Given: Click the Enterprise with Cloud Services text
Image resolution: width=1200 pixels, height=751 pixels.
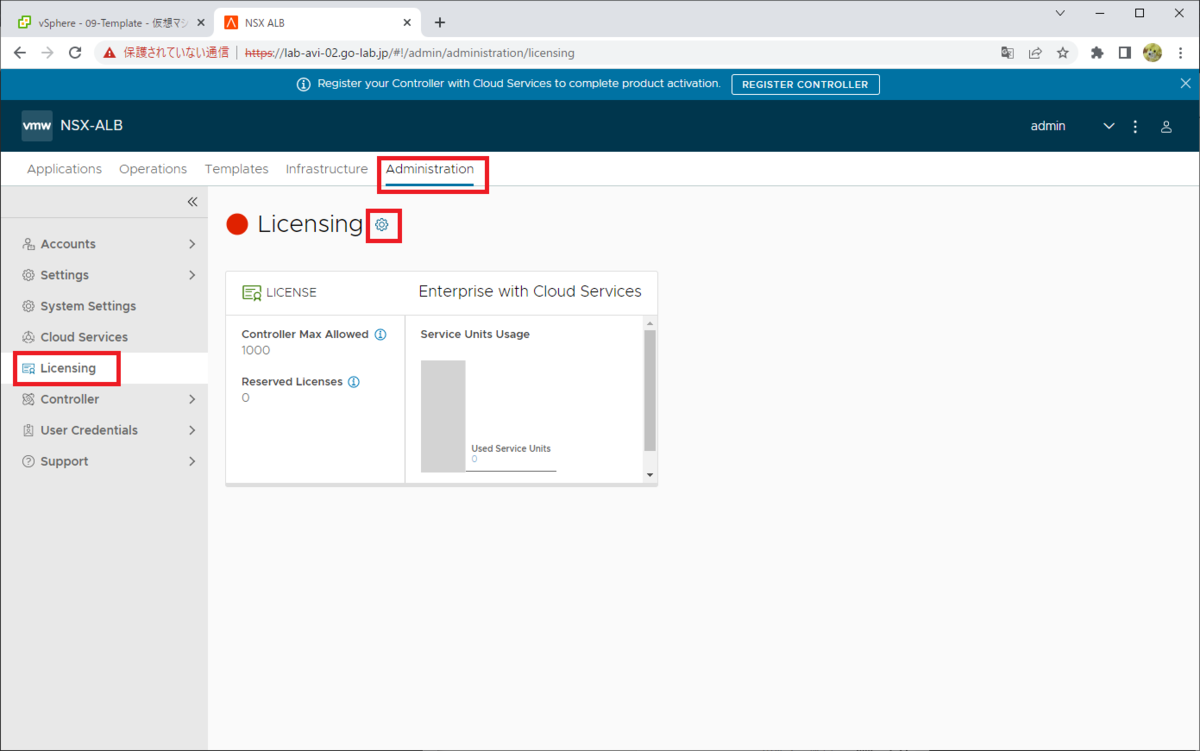Looking at the screenshot, I should pyautogui.click(x=530, y=291).
